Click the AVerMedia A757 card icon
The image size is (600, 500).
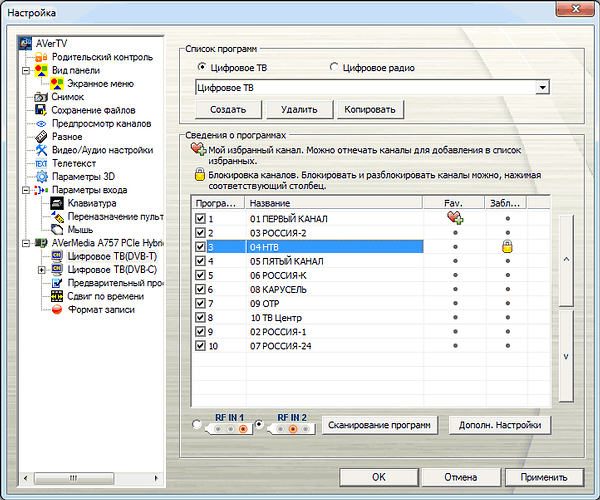(41, 243)
